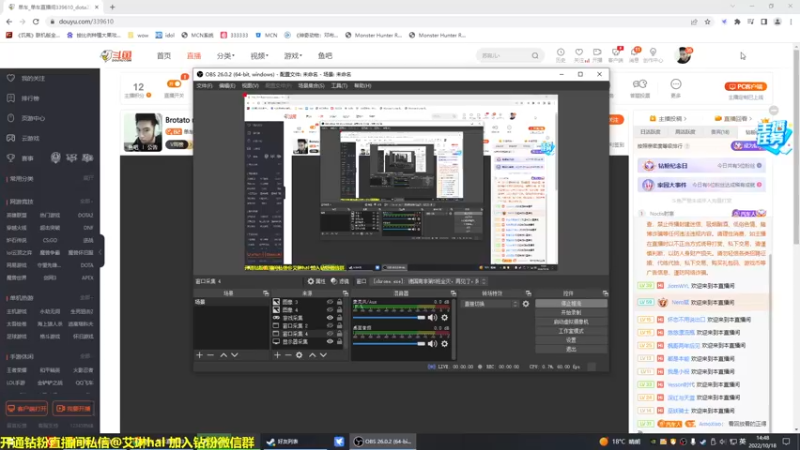Open the 文件(F) menu in OBS
Screen dimensions: 800x450
(x=204, y=86)
